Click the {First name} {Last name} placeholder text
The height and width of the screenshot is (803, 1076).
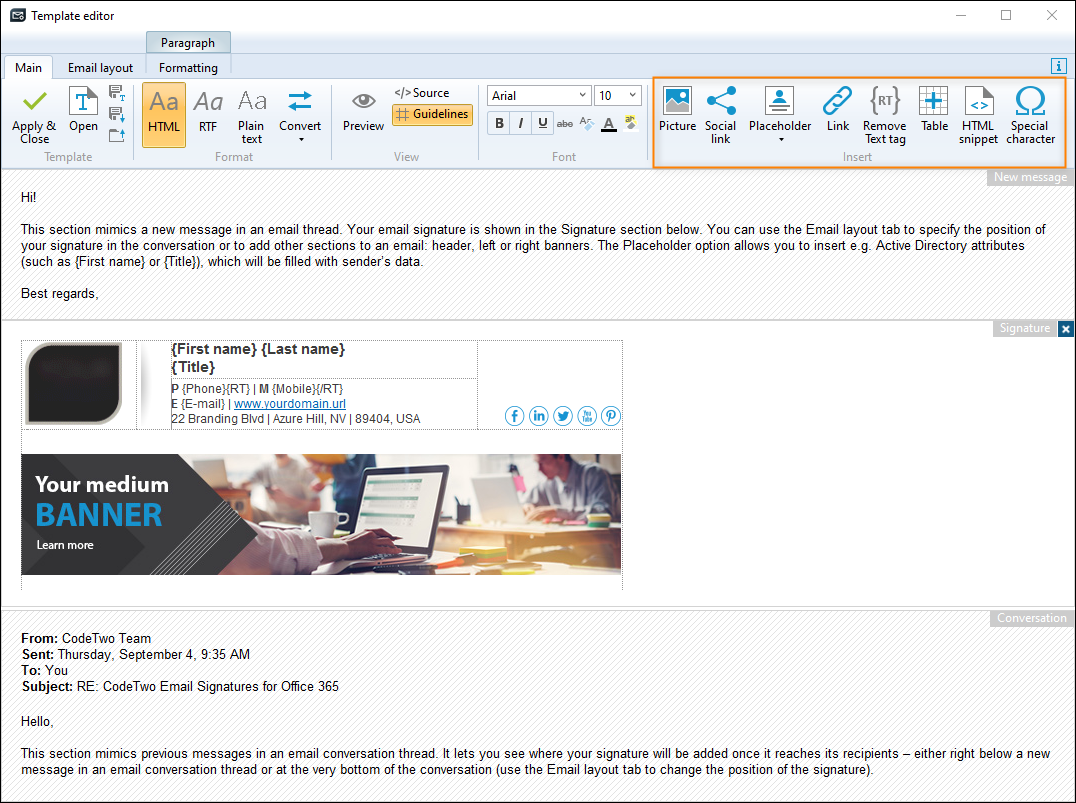(258, 349)
